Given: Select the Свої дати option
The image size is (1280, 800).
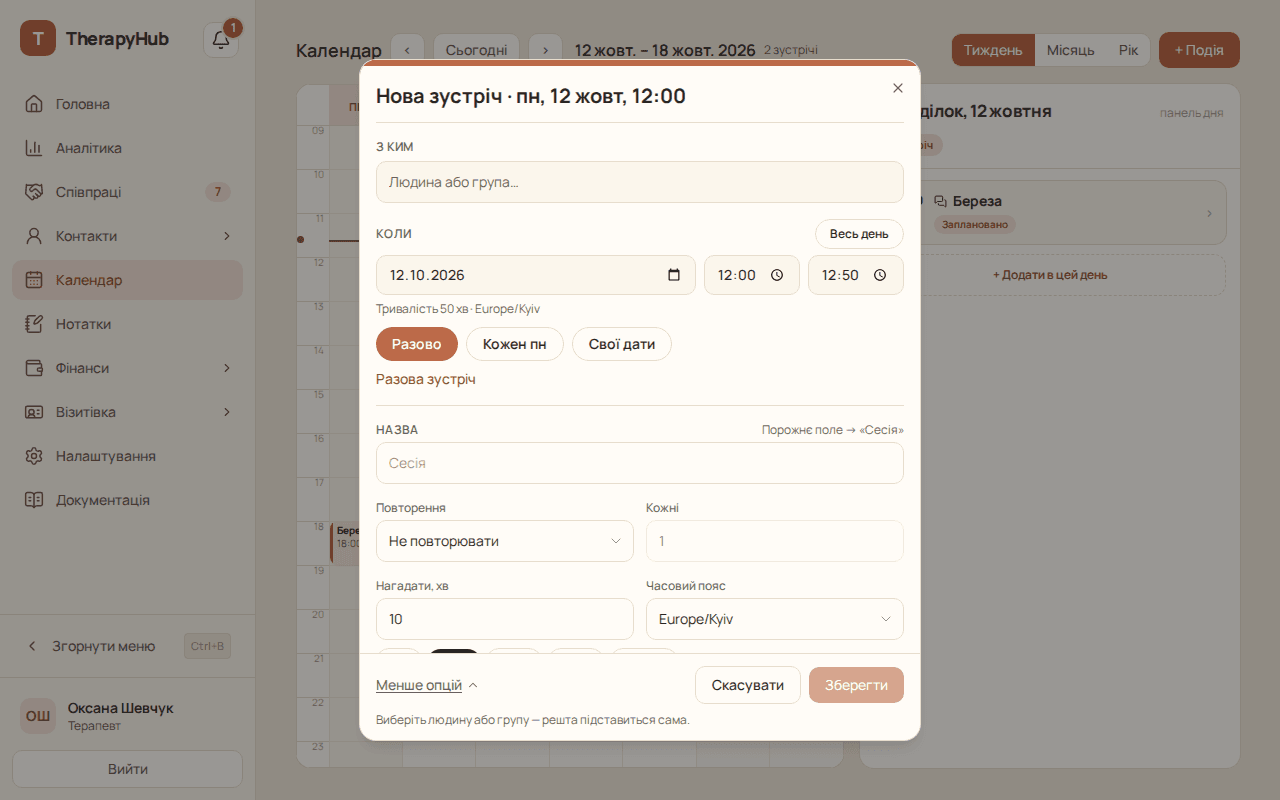Looking at the screenshot, I should pyautogui.click(x=622, y=344).
